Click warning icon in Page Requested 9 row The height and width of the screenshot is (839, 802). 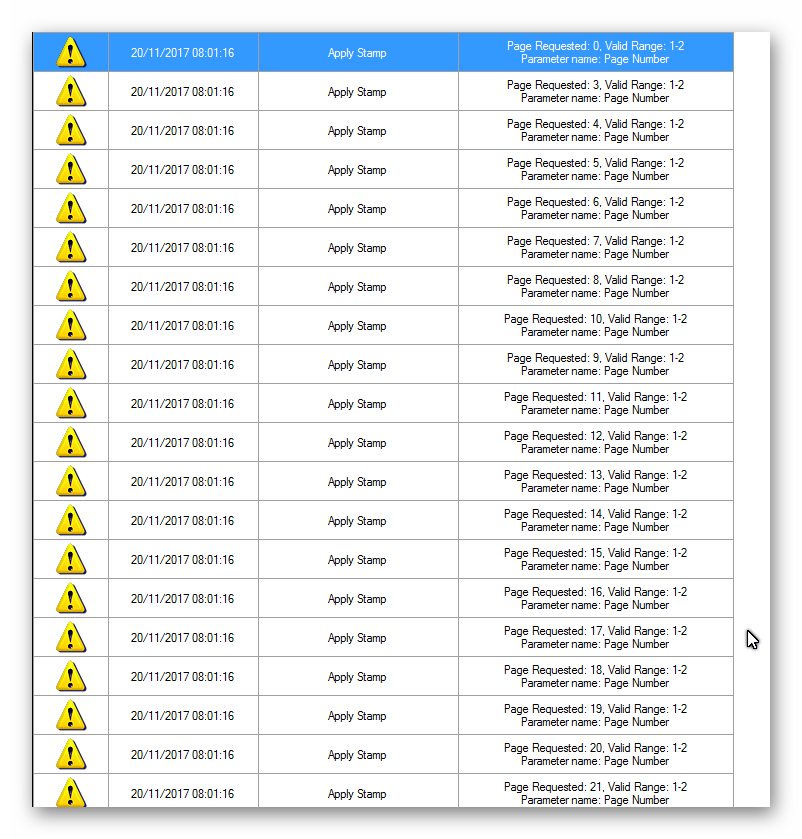click(70, 364)
